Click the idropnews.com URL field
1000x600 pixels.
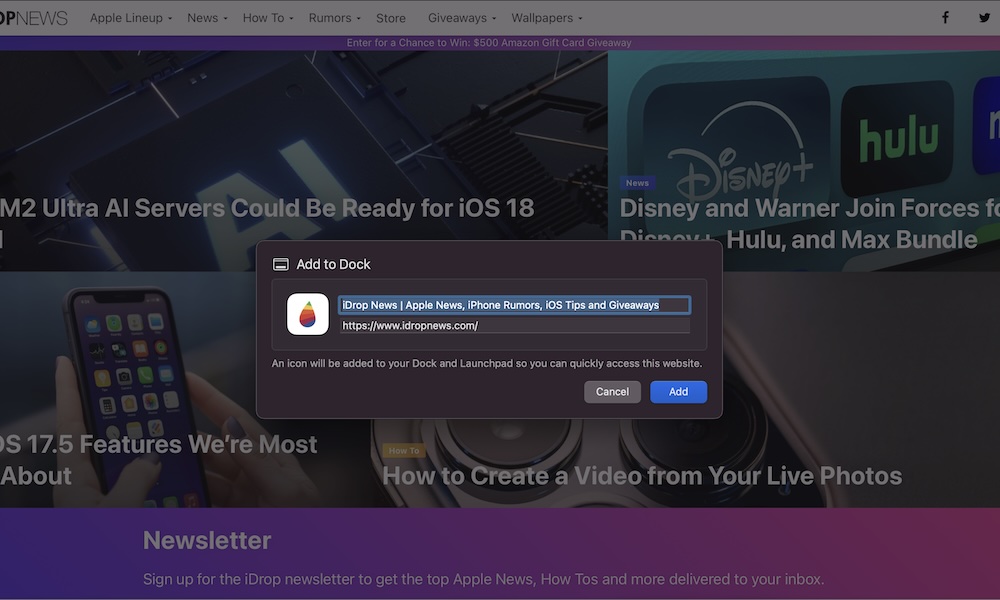514,326
